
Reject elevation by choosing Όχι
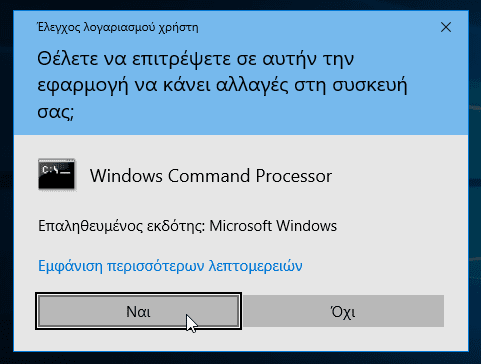tap(343, 312)
